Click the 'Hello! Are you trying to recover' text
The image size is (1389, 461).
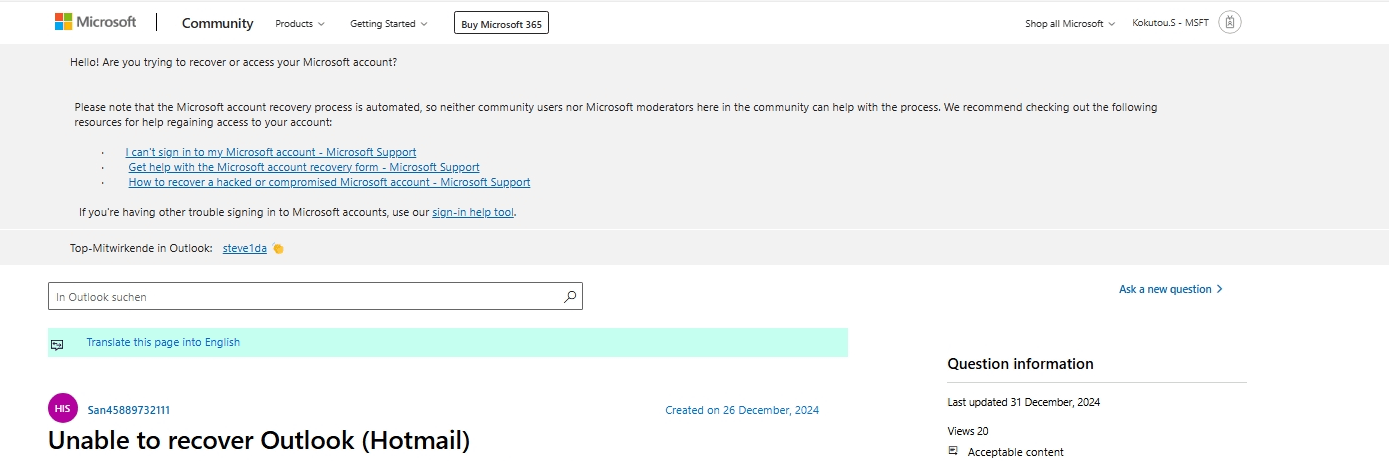pyautogui.click(x=233, y=62)
